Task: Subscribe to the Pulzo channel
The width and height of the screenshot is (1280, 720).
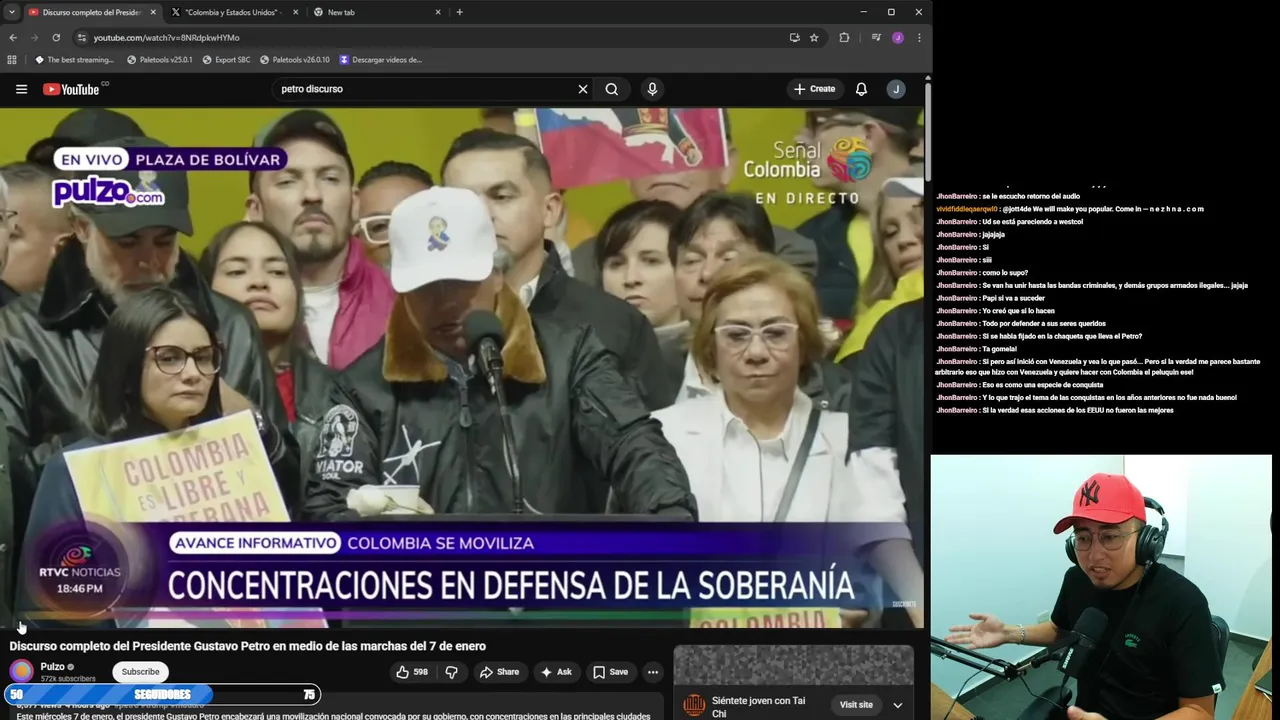Action: point(140,672)
